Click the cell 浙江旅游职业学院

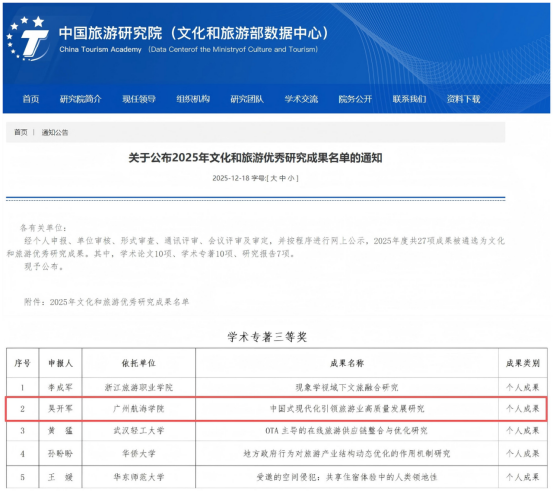(138, 387)
